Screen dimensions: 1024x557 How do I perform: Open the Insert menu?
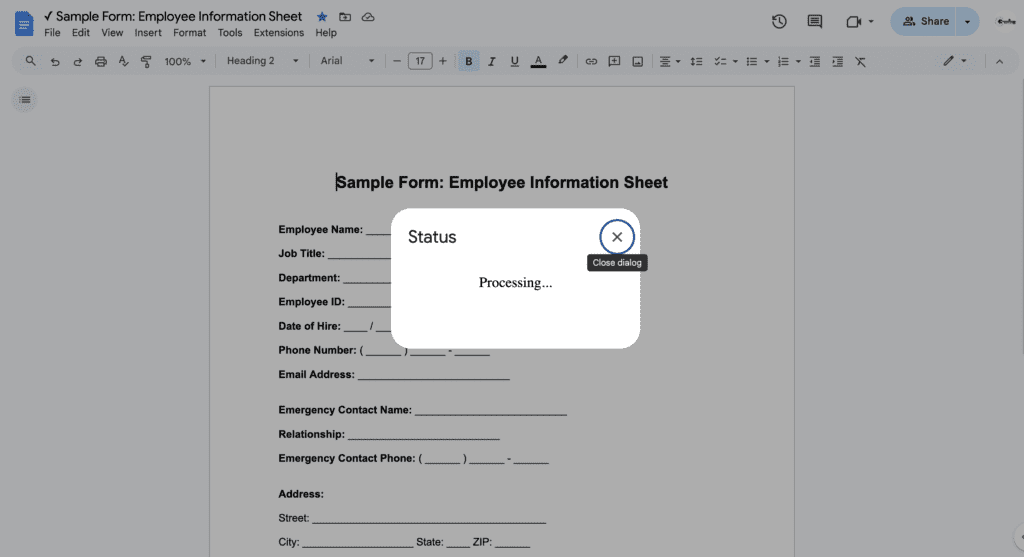(148, 33)
